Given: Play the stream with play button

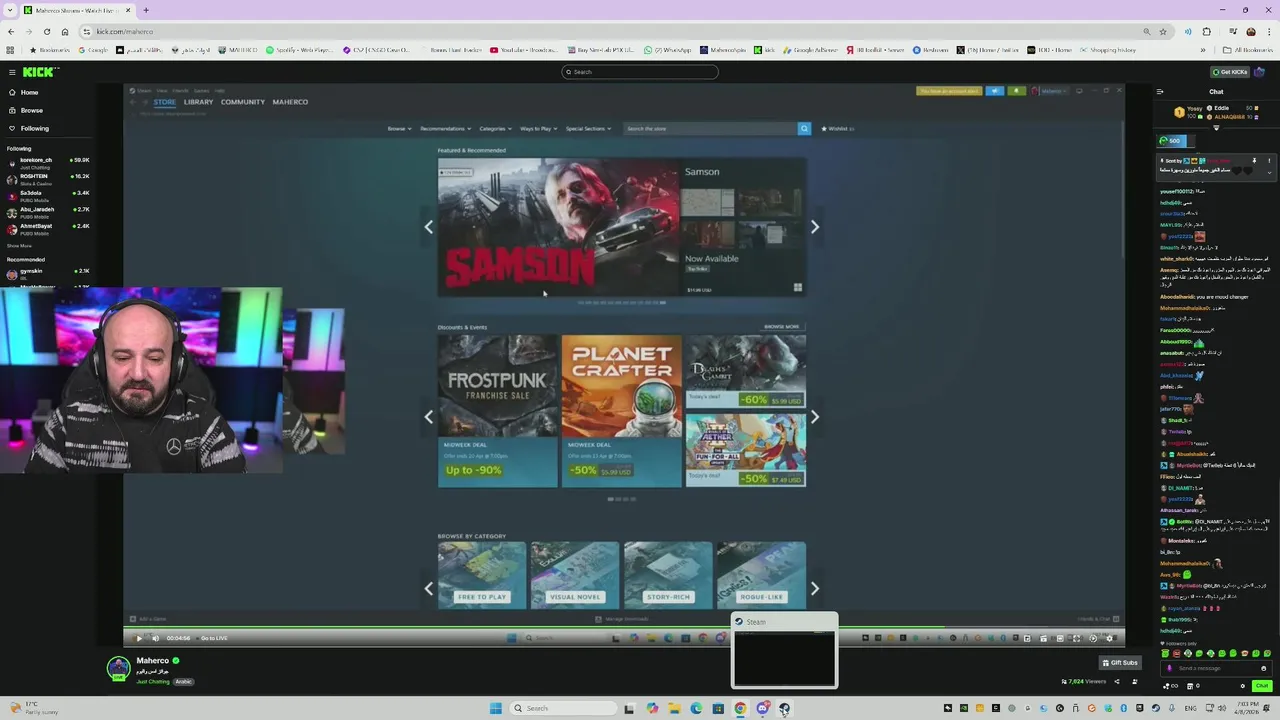Looking at the screenshot, I should point(139,638).
